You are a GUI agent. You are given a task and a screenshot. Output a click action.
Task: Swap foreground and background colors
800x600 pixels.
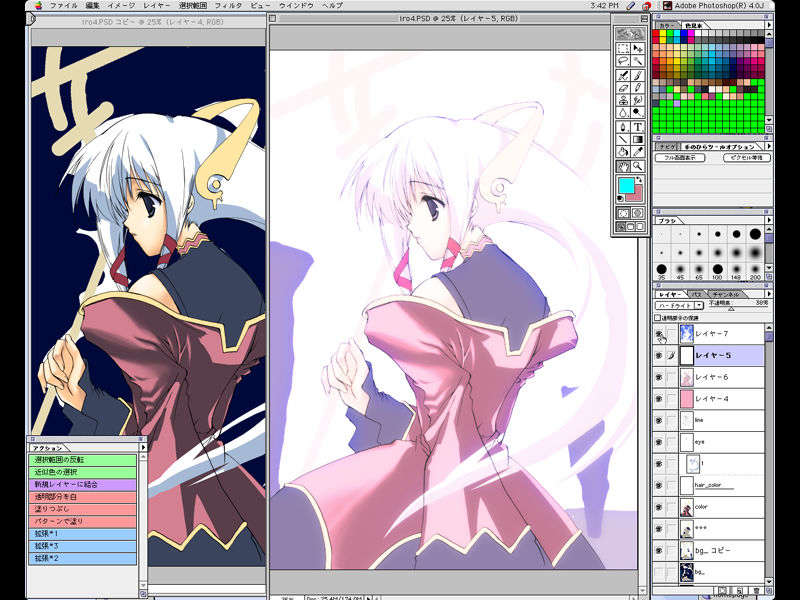(x=639, y=180)
